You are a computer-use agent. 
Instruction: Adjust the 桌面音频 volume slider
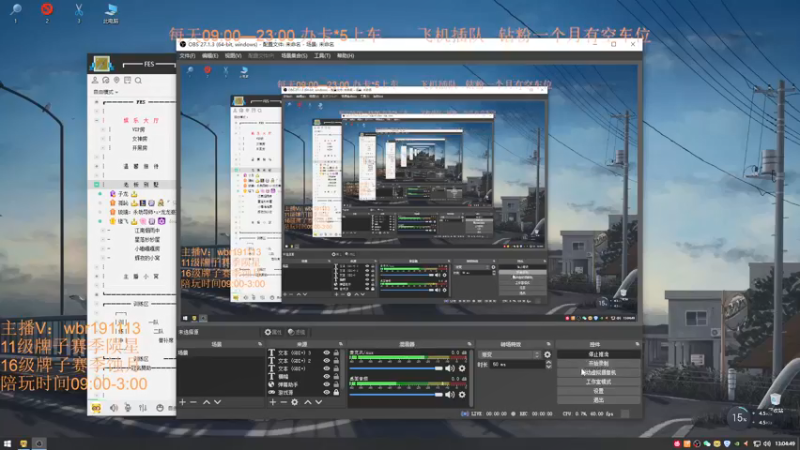[x=396, y=394]
